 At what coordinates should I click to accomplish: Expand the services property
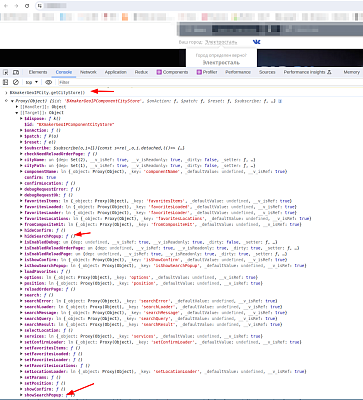pyautogui.click(x=22, y=336)
